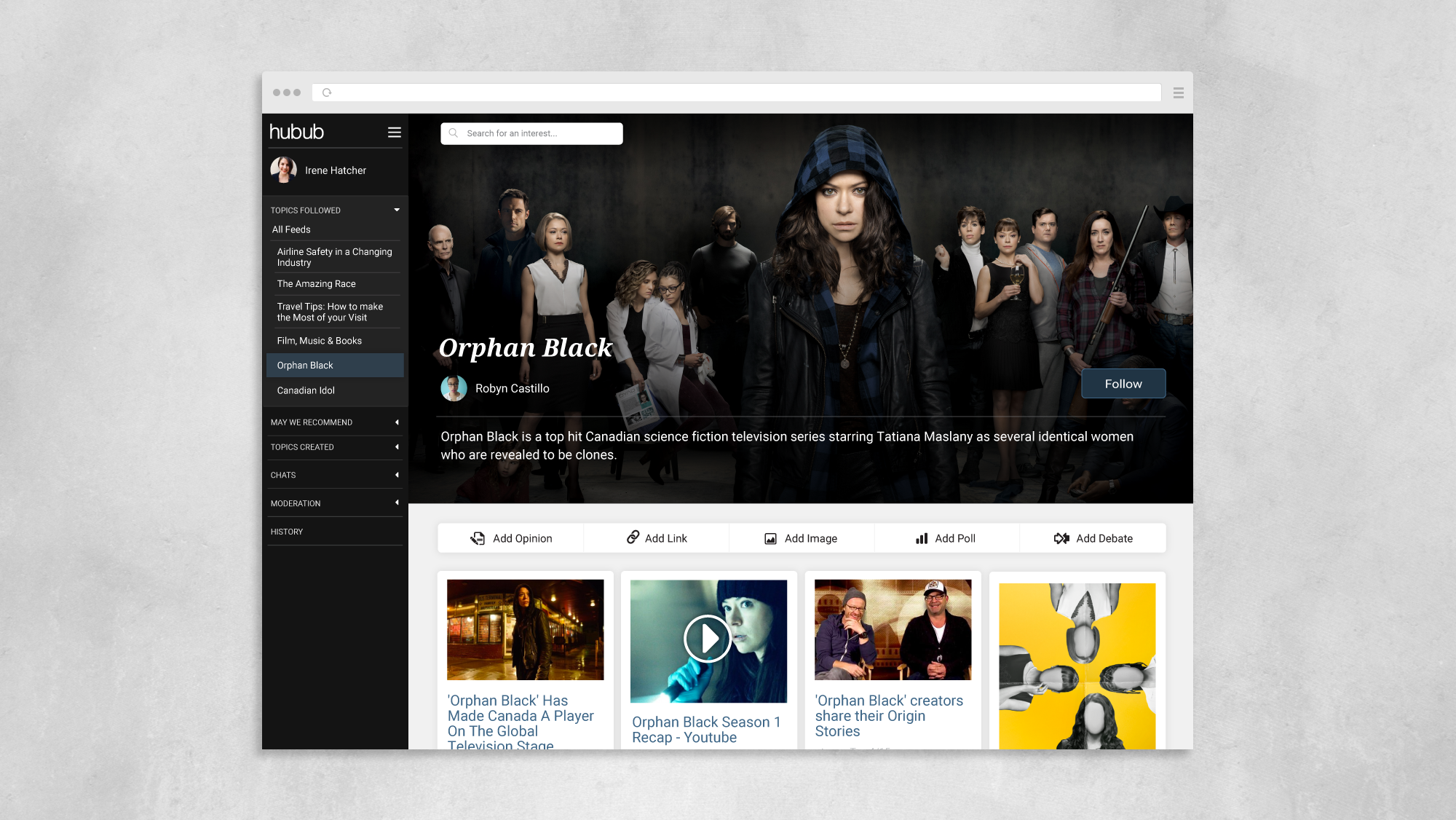Expand the Topics Created section
Image resolution: width=1456 pixels, height=820 pixels.
coord(397,447)
